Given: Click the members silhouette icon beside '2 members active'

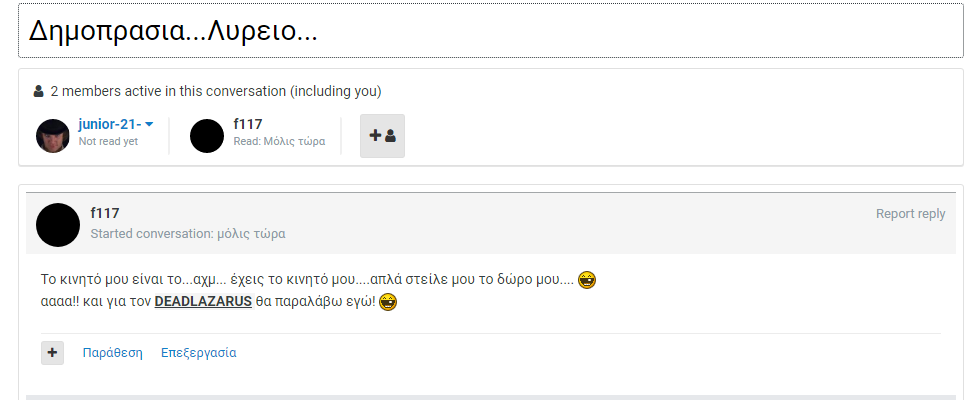Looking at the screenshot, I should coord(39,92).
